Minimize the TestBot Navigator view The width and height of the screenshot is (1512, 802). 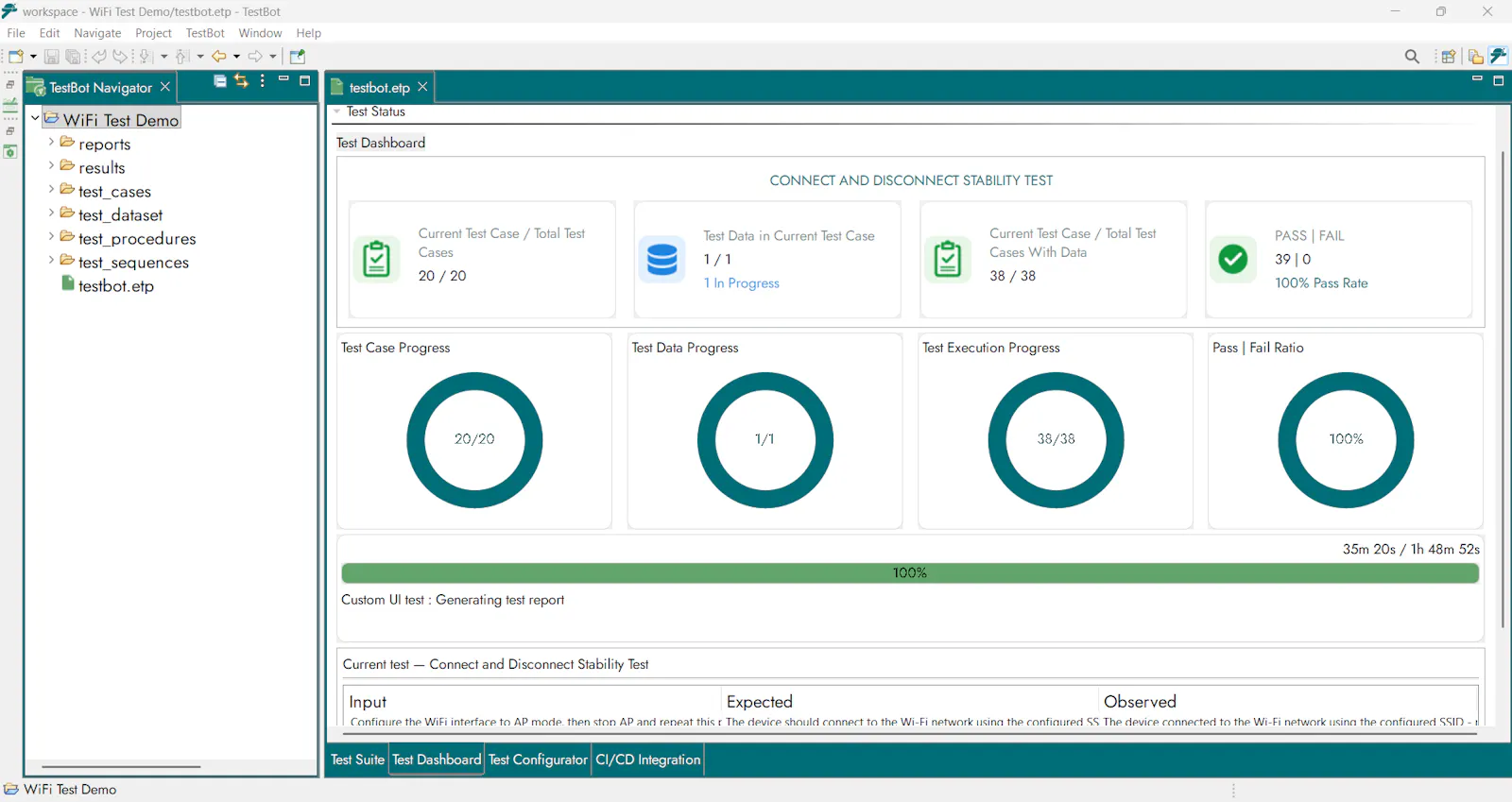pyautogui.click(x=283, y=78)
